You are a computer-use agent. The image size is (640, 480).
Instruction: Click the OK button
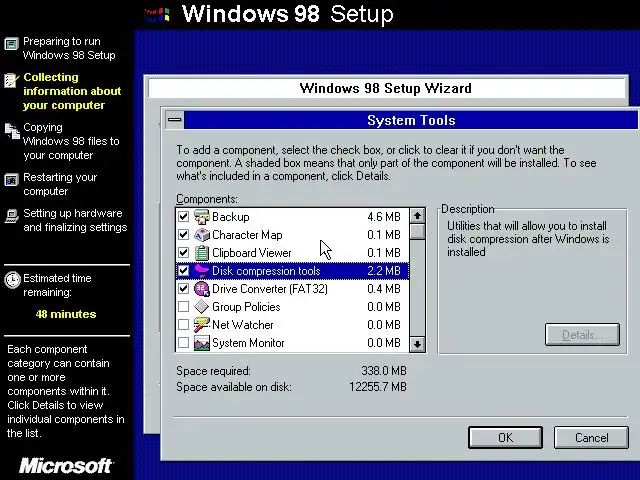click(x=505, y=438)
